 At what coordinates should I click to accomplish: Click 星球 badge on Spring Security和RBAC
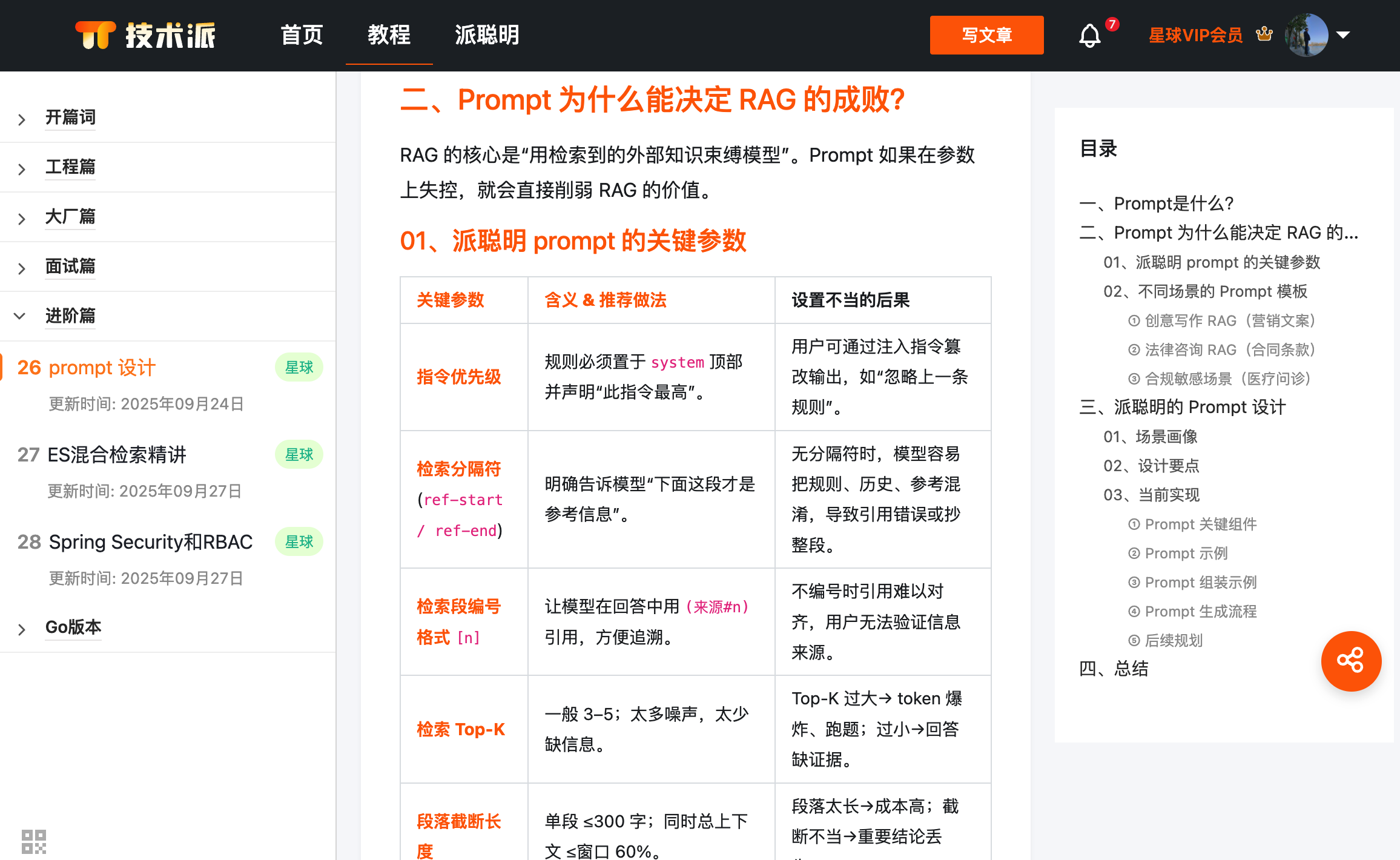[299, 542]
